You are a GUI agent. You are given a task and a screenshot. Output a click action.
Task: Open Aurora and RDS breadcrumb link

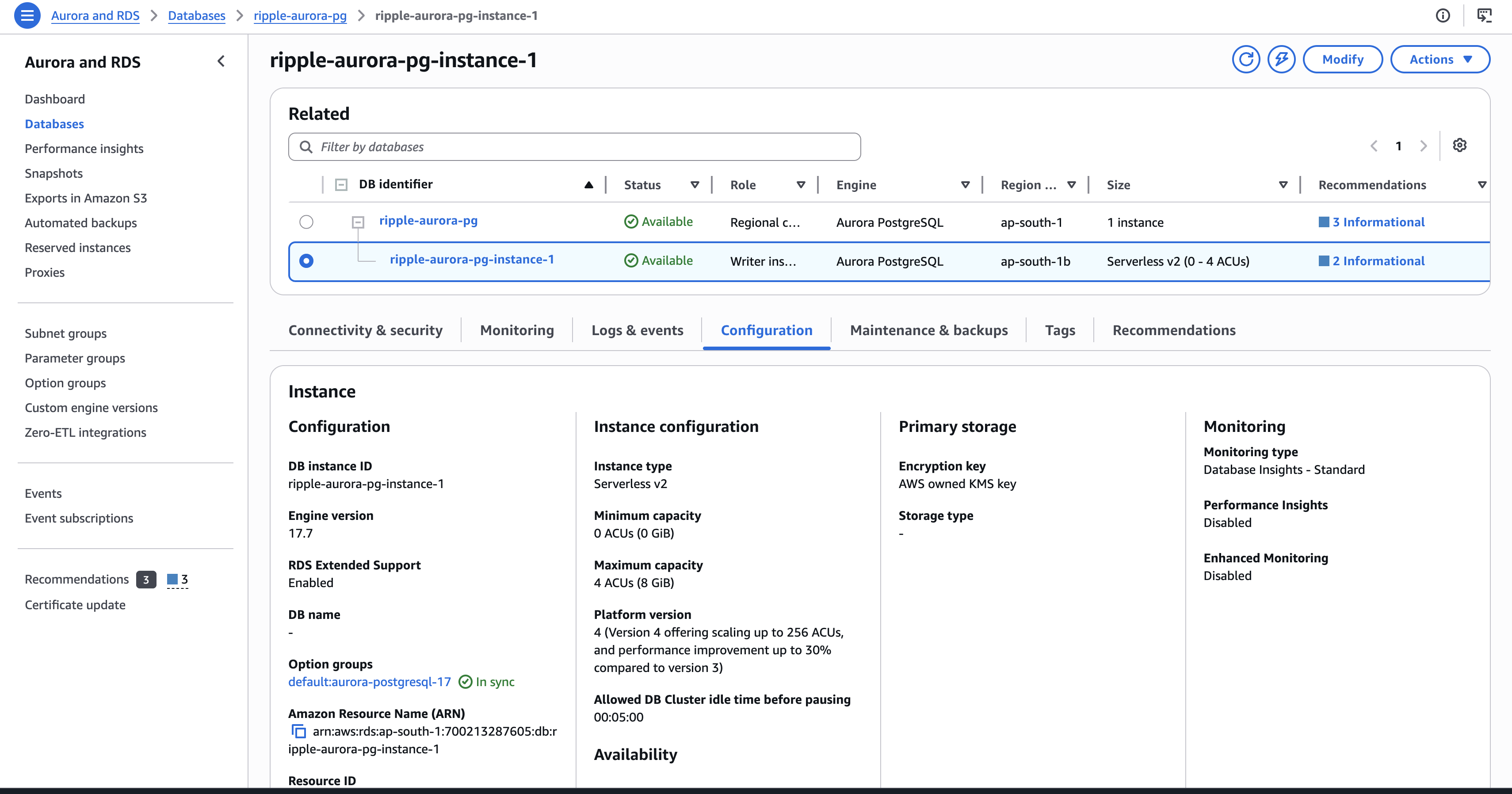pyautogui.click(x=95, y=16)
